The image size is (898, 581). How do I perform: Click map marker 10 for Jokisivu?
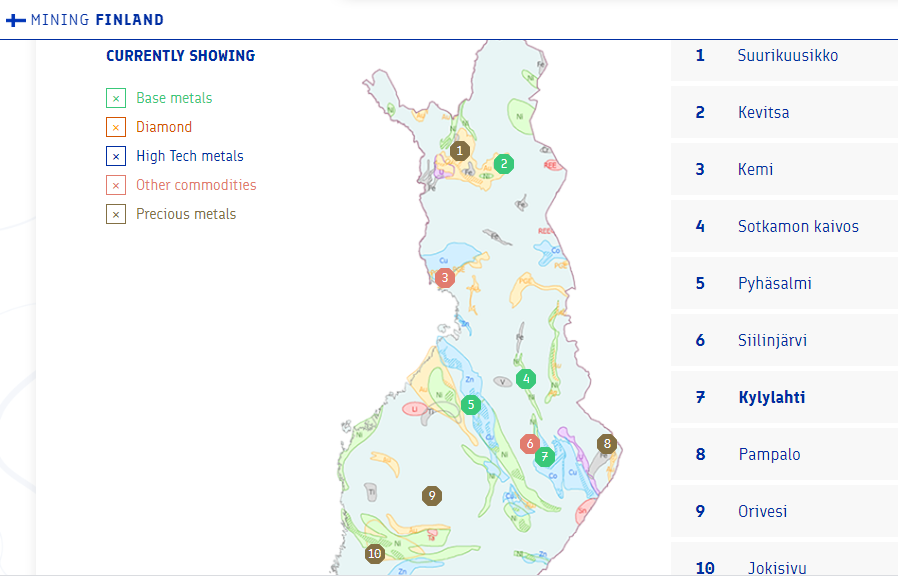[x=375, y=553]
